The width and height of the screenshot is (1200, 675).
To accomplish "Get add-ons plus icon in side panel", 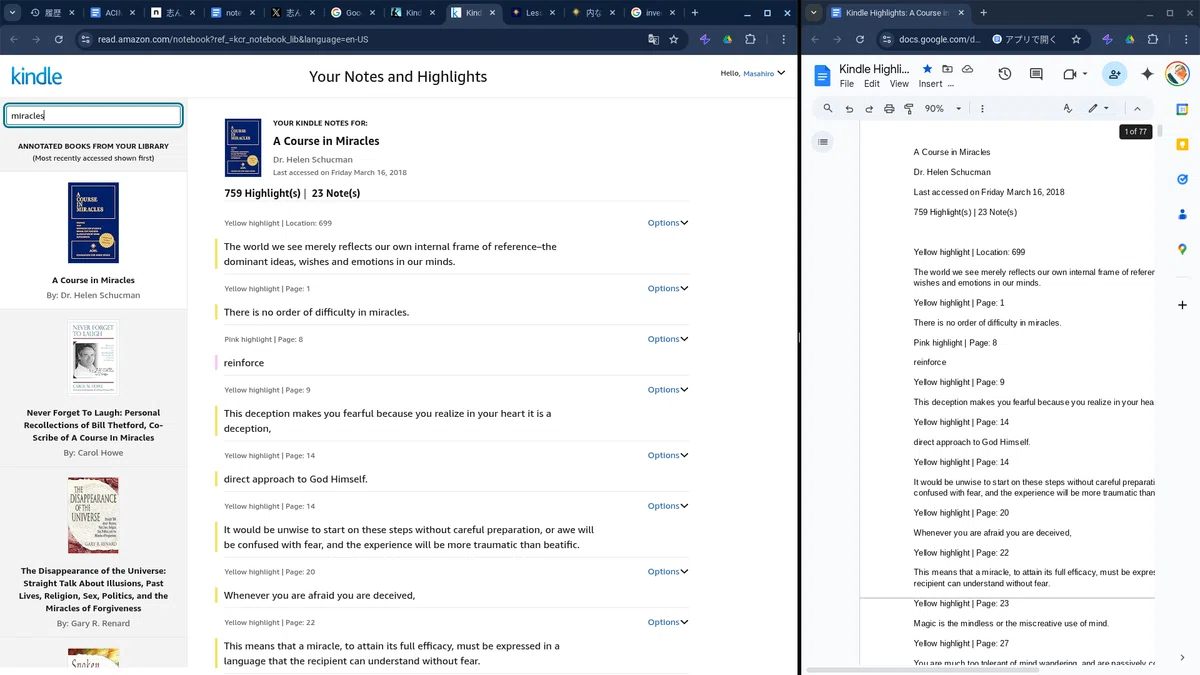I will [1182, 304].
